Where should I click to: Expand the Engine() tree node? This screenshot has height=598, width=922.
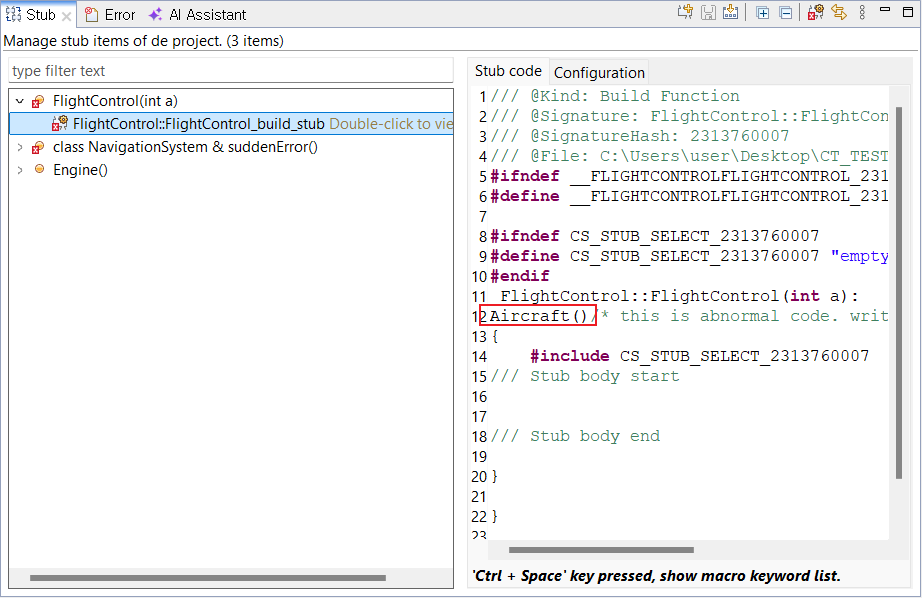(x=20, y=170)
